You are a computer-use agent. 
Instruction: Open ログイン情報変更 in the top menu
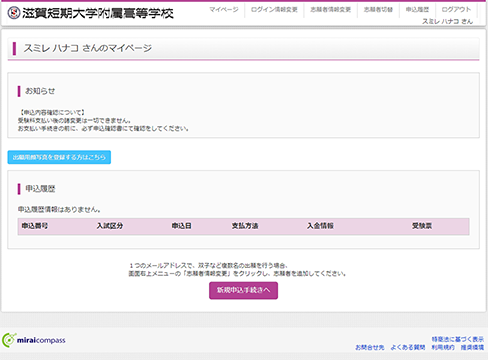[274, 10]
